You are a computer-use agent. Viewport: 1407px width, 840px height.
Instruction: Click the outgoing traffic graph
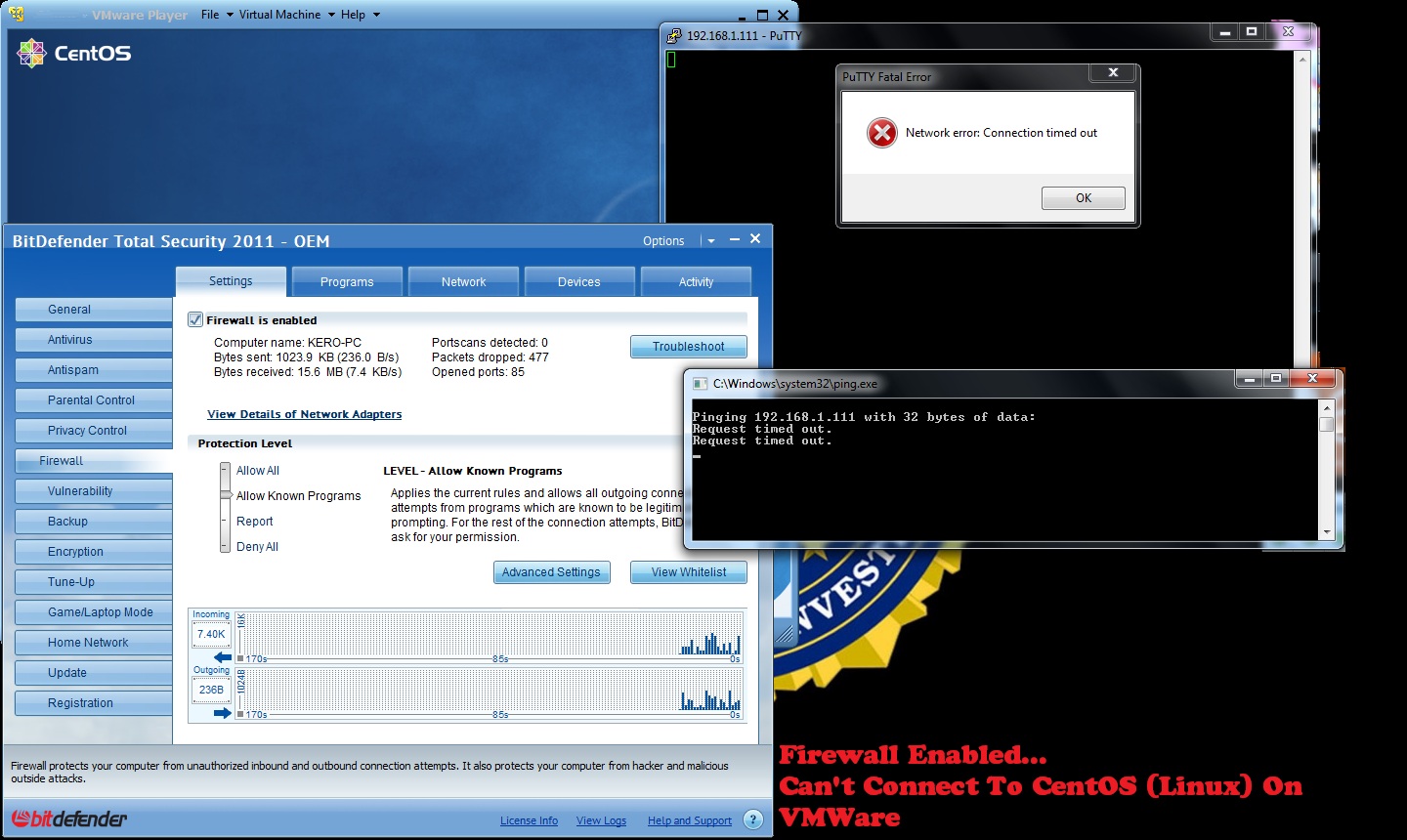point(490,693)
